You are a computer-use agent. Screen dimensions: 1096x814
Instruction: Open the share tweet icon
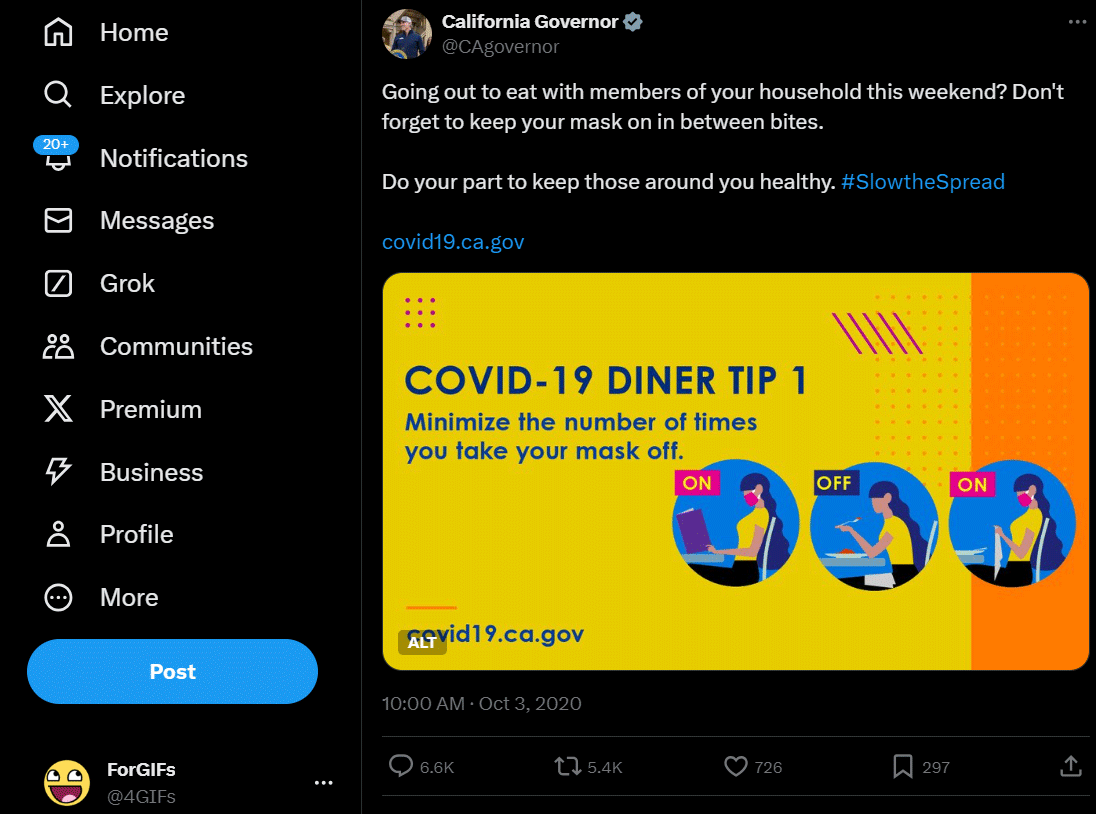point(1070,767)
